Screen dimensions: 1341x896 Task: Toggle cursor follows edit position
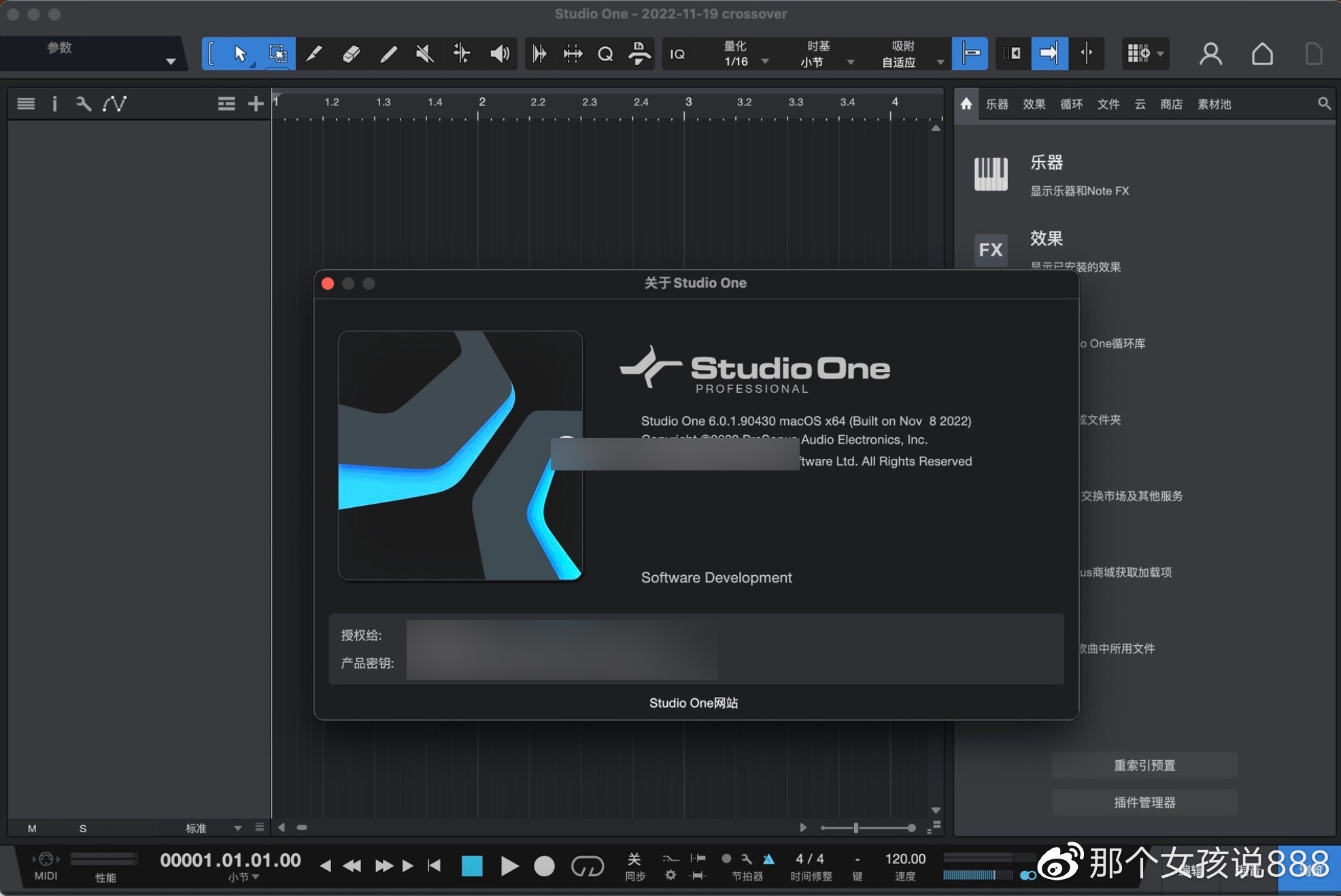click(x=1087, y=54)
